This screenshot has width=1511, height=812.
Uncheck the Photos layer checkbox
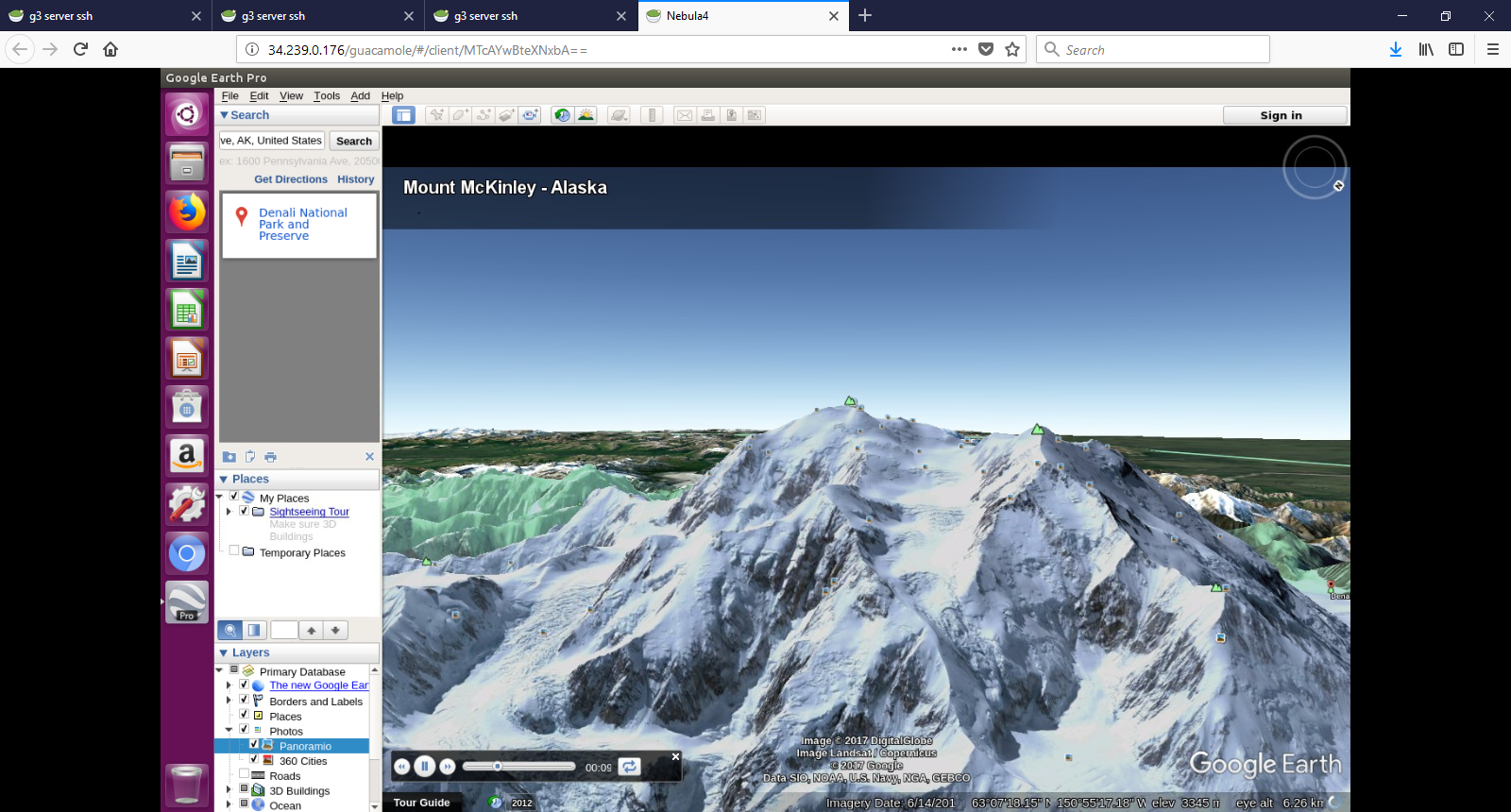tap(244, 729)
